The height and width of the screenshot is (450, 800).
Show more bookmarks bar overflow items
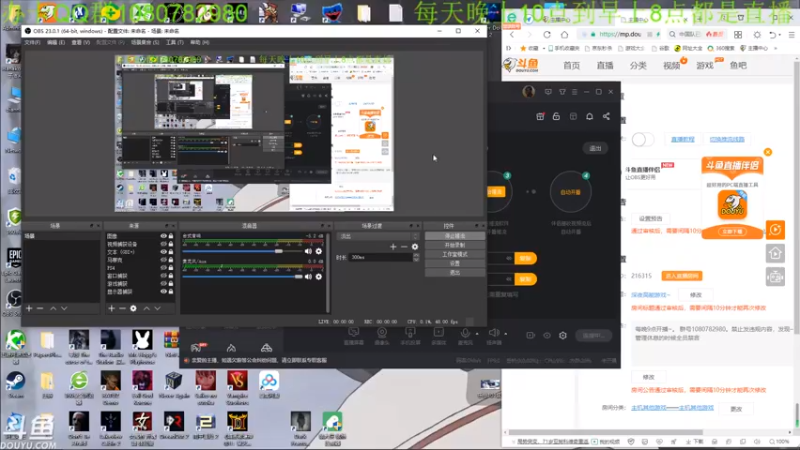click(776, 48)
